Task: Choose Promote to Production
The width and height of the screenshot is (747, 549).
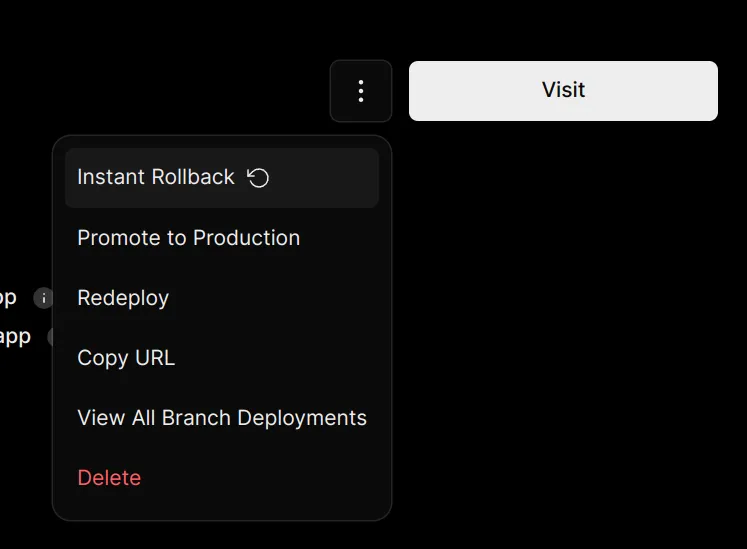Action: click(222, 238)
